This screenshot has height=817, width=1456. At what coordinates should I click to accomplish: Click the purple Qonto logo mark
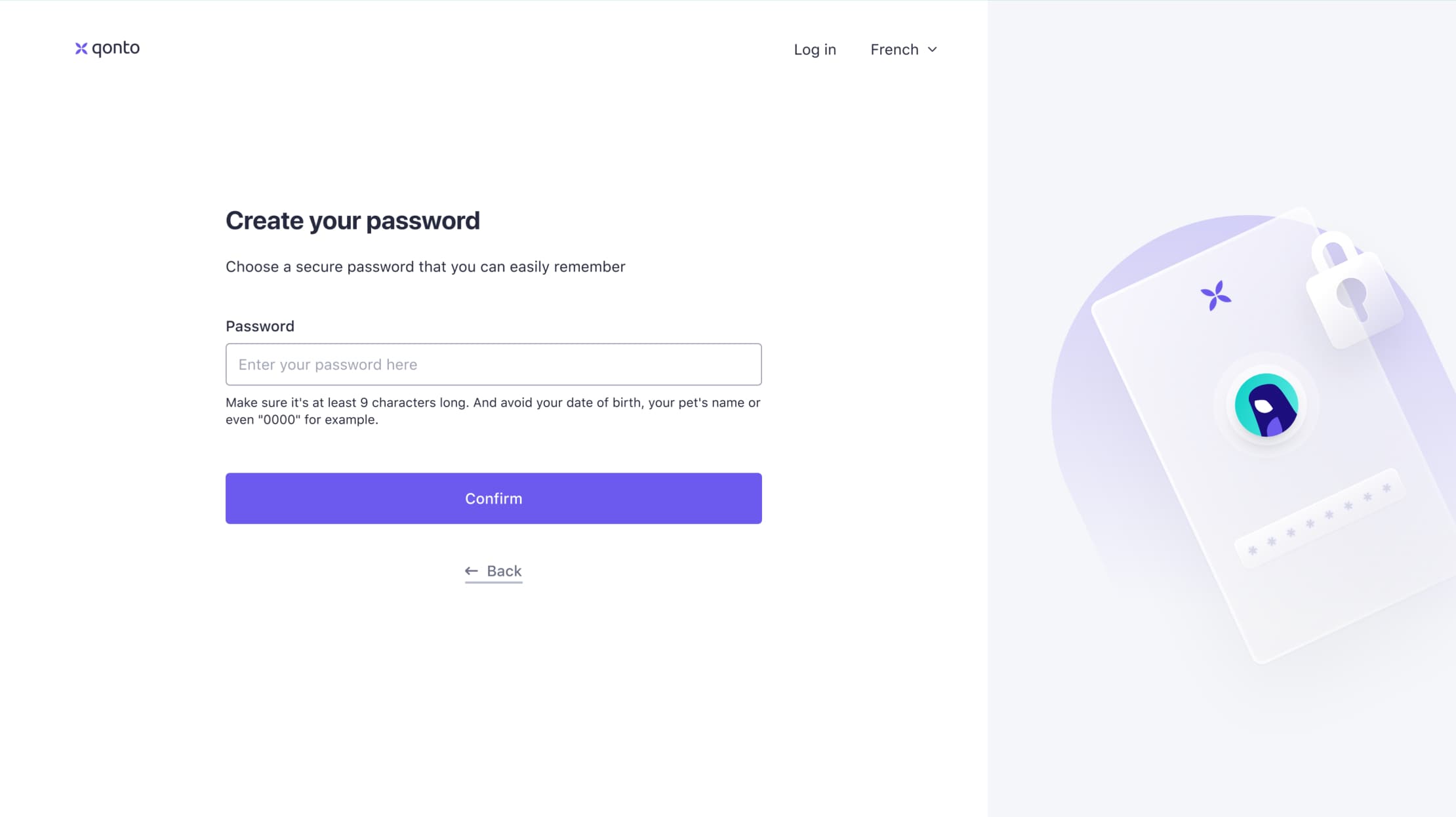pyautogui.click(x=81, y=49)
